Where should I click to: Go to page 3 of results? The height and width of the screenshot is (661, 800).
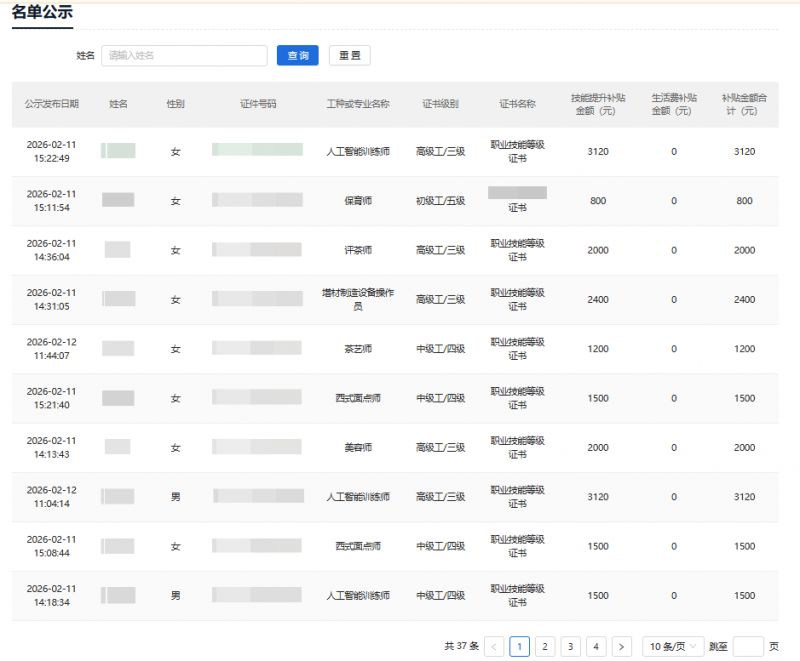(x=570, y=646)
